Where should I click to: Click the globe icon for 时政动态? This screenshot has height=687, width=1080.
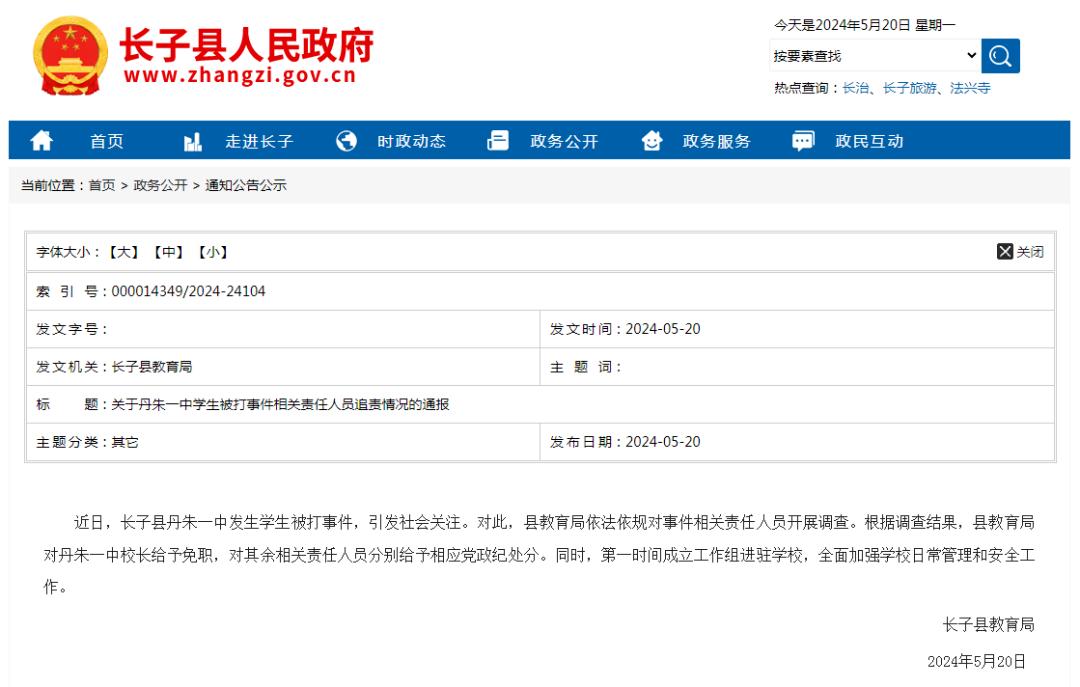[346, 141]
